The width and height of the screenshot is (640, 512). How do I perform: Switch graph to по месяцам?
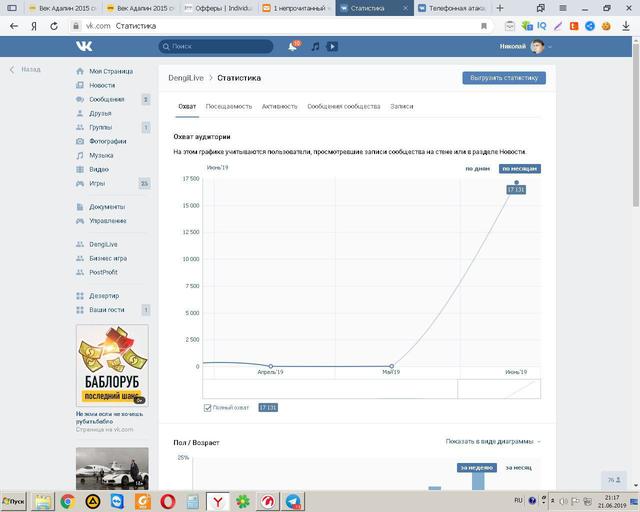tap(520, 169)
